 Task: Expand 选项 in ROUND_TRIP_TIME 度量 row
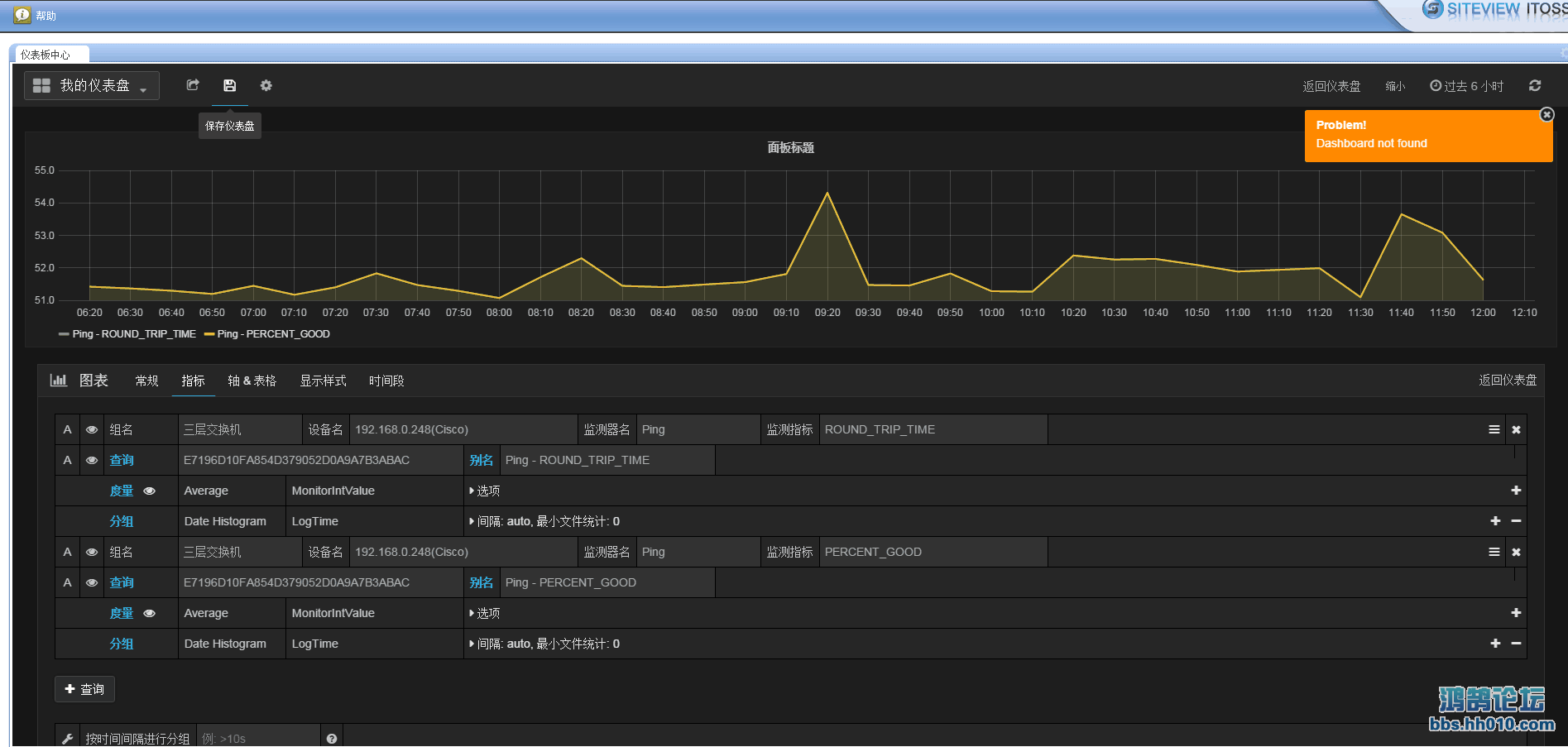pos(485,491)
